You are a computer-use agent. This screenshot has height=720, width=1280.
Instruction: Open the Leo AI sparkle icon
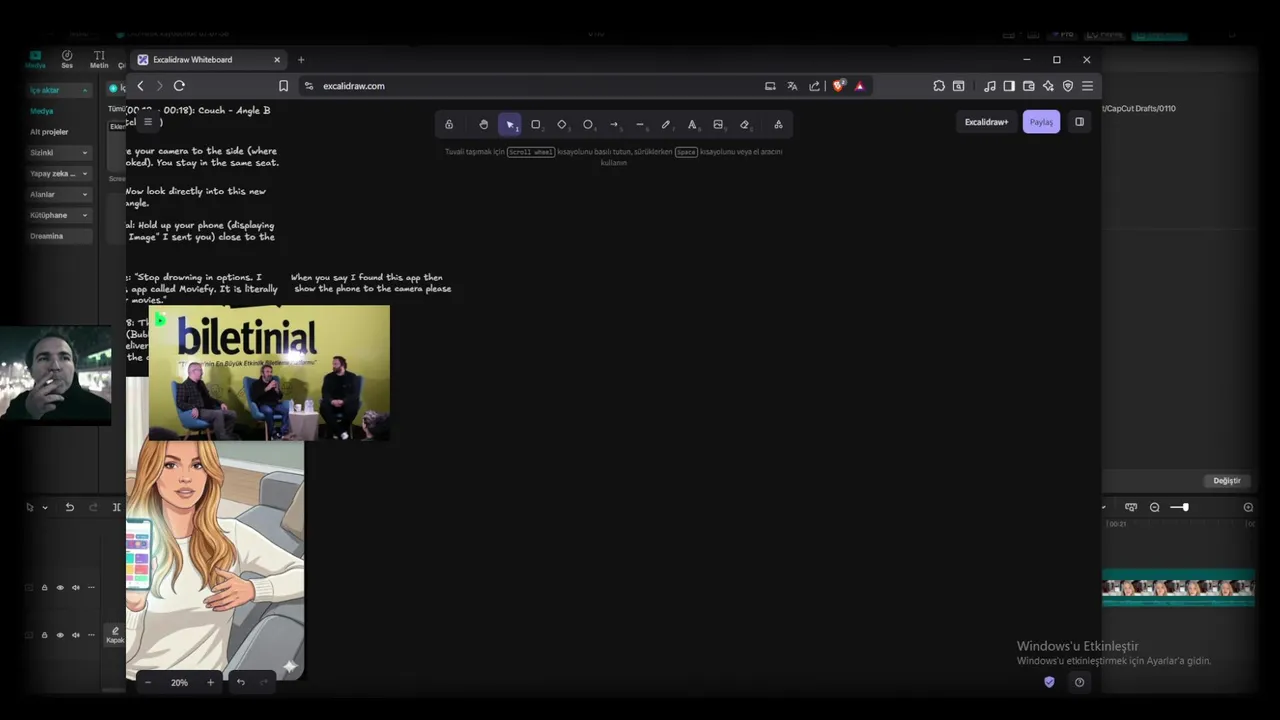coord(1048,86)
